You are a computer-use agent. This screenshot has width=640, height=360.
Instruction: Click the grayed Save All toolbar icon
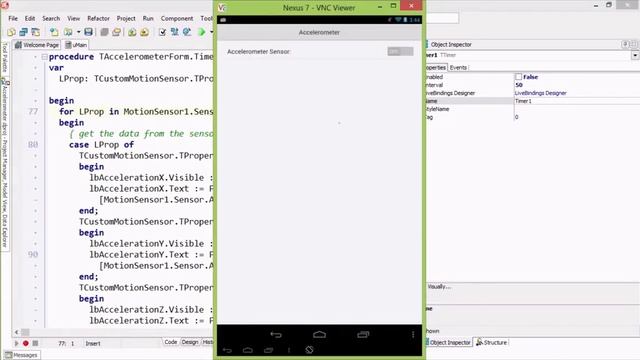pos(104,32)
